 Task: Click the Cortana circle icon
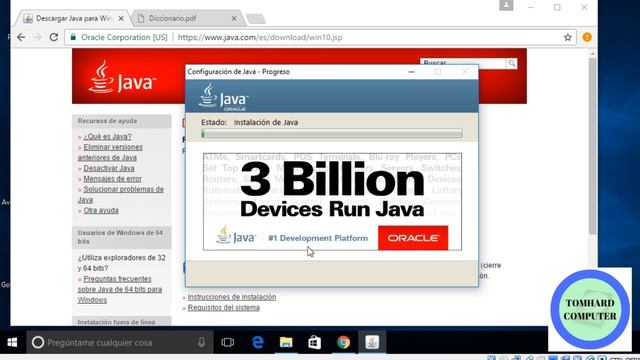coord(38,342)
